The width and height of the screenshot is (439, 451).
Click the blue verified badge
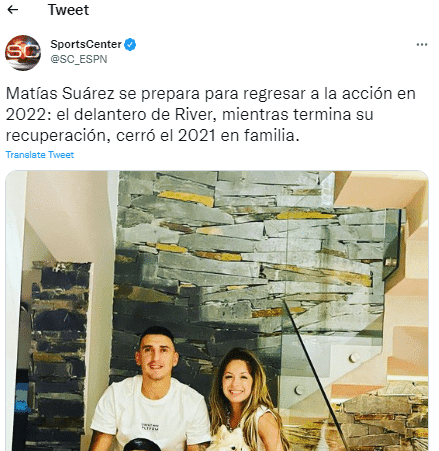point(130,44)
